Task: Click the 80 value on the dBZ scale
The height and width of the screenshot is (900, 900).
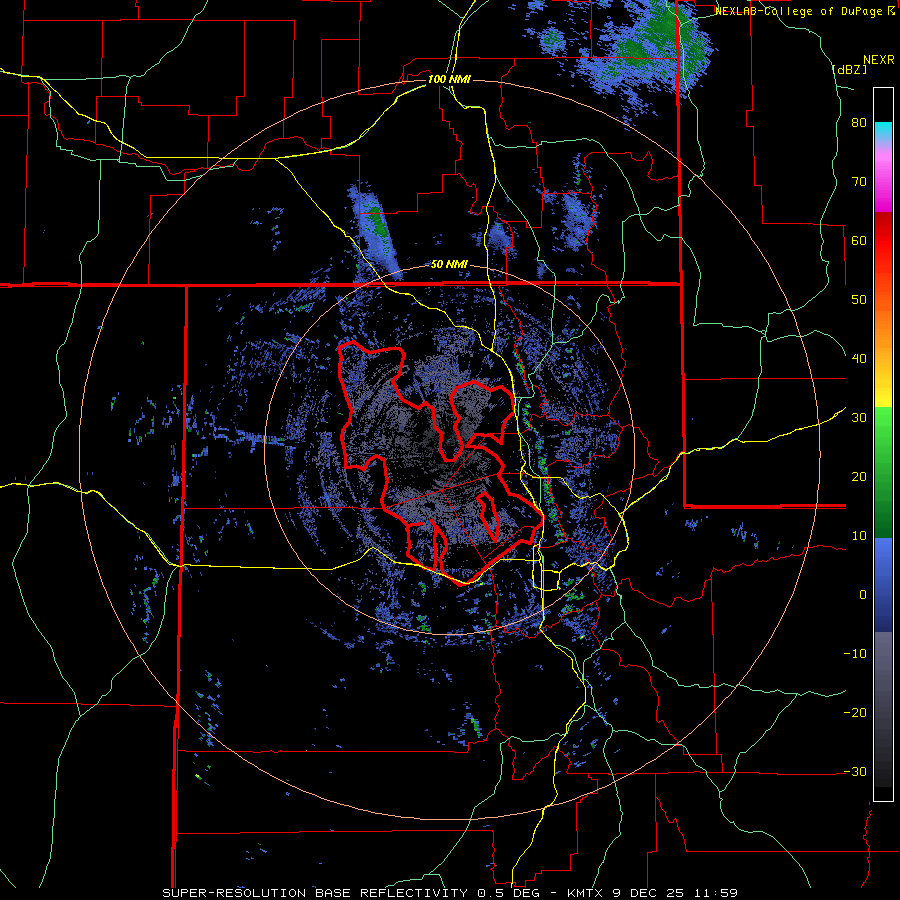Action: [859, 123]
